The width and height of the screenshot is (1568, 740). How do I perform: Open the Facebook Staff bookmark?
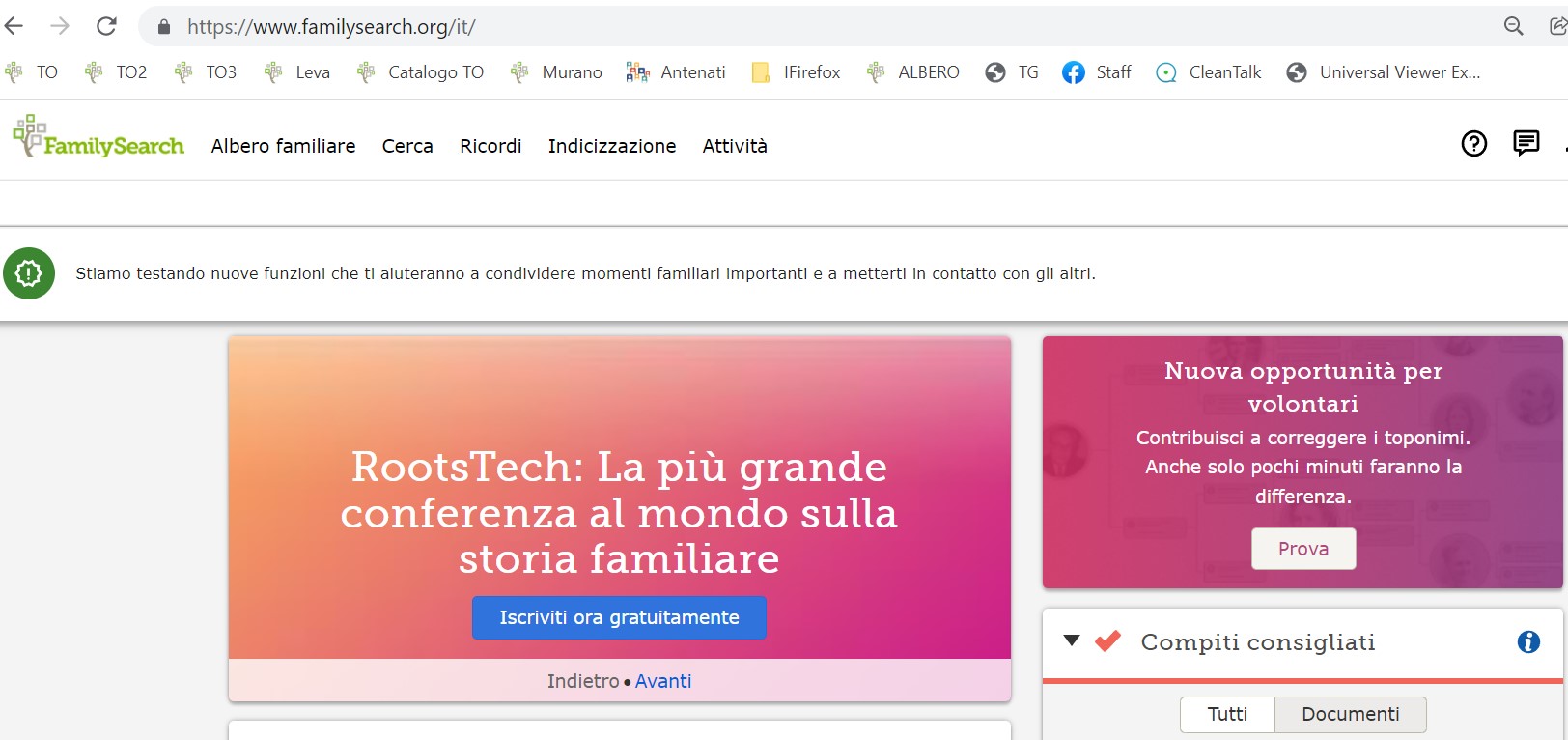1097,72
